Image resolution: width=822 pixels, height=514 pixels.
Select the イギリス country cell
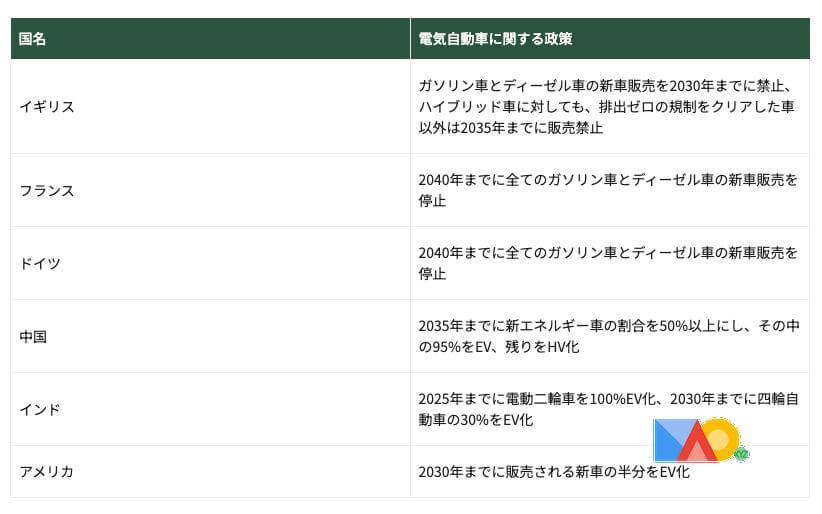[x=47, y=106]
